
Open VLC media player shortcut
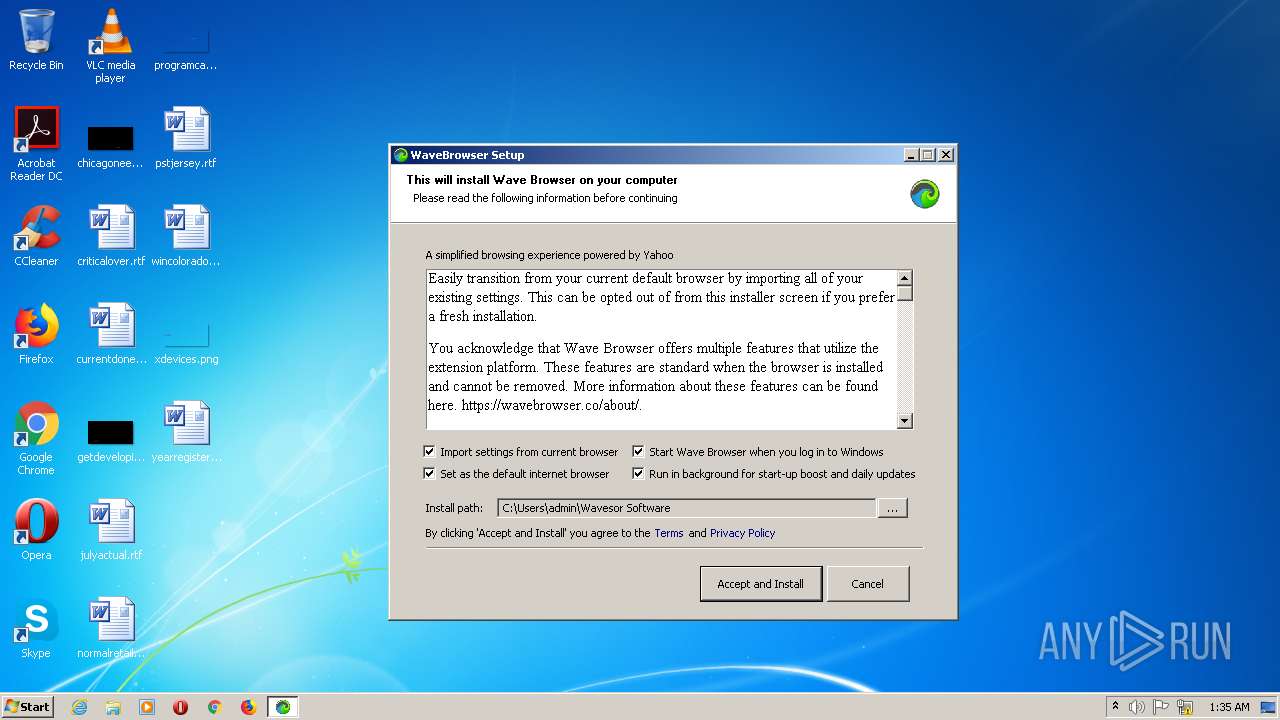pos(110,45)
